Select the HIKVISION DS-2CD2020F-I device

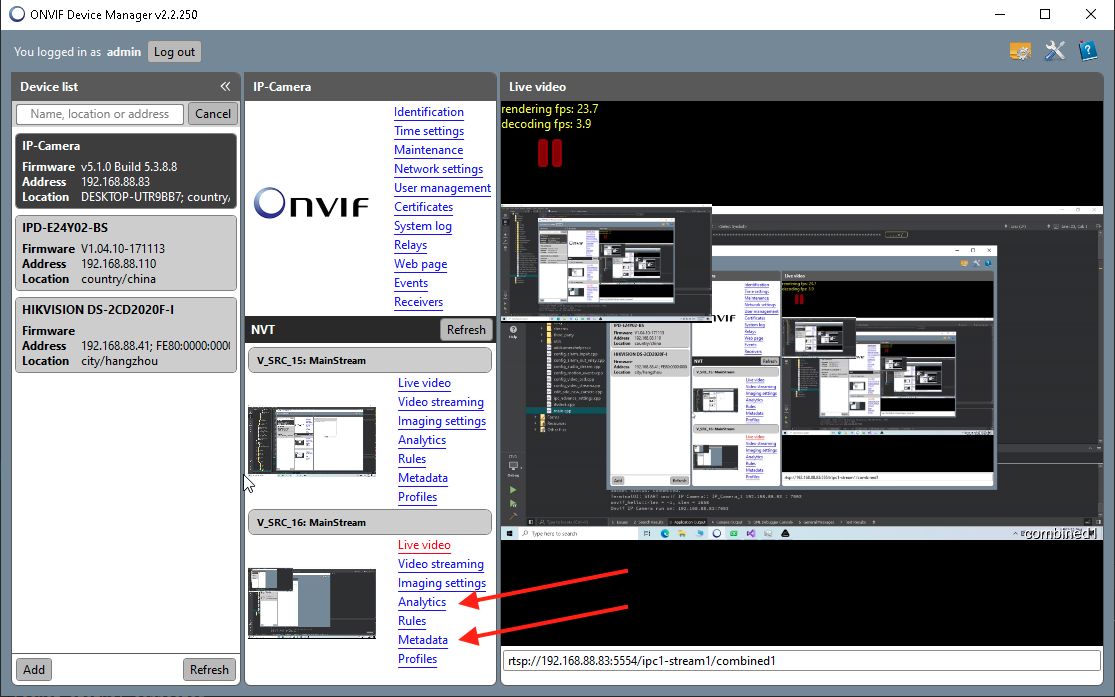[125, 332]
